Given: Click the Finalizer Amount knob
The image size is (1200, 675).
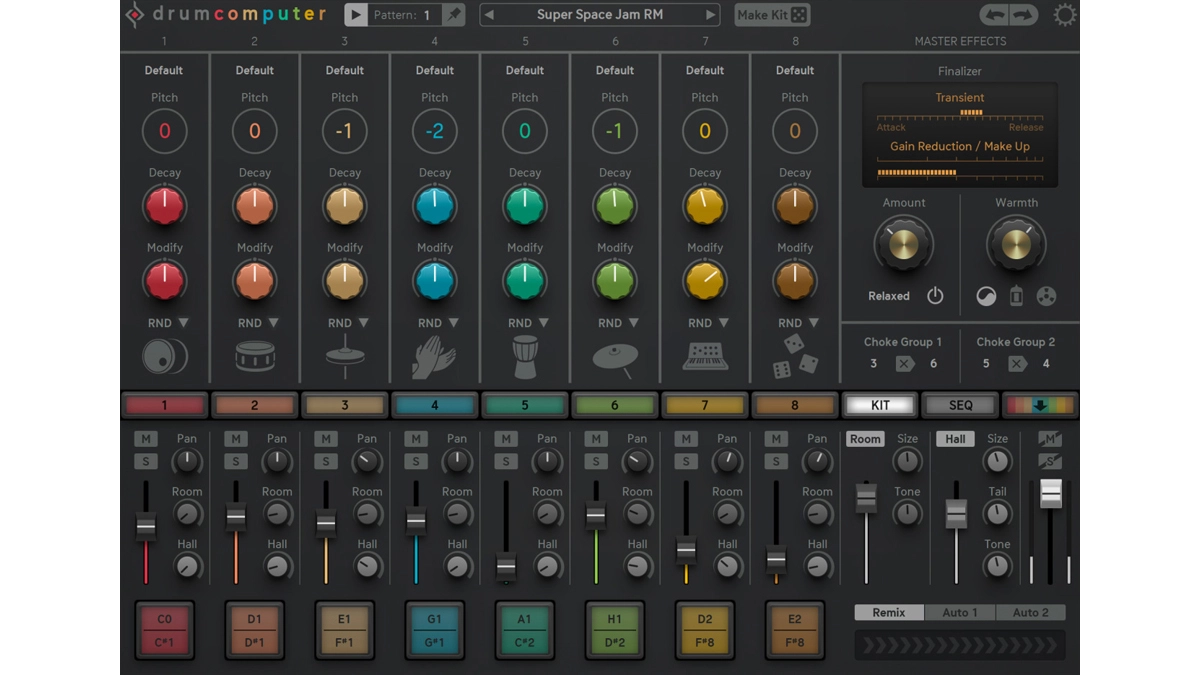Looking at the screenshot, I should 904,245.
